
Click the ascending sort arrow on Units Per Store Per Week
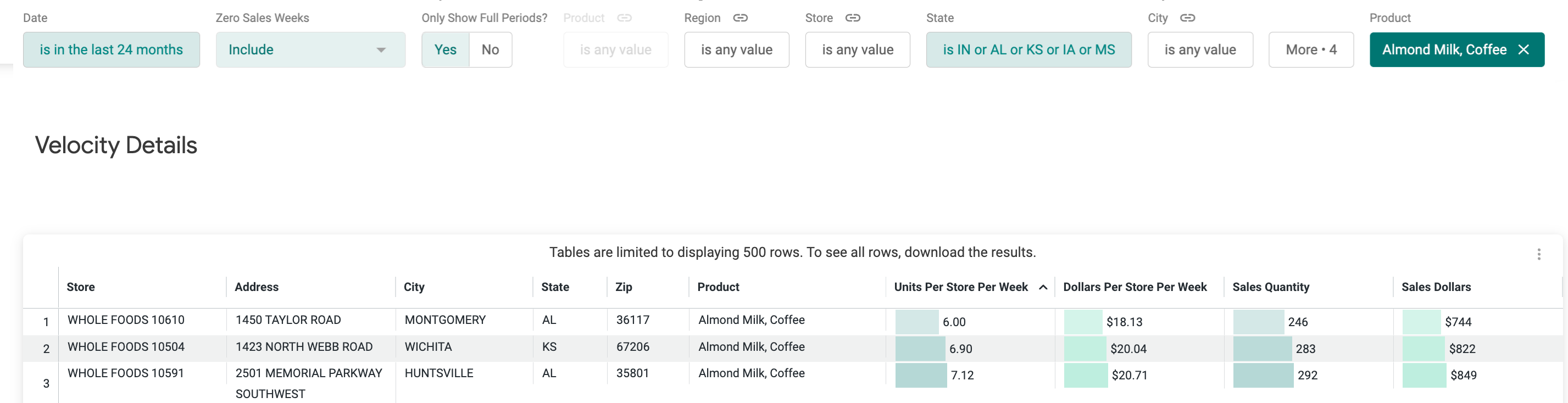[1043, 288]
